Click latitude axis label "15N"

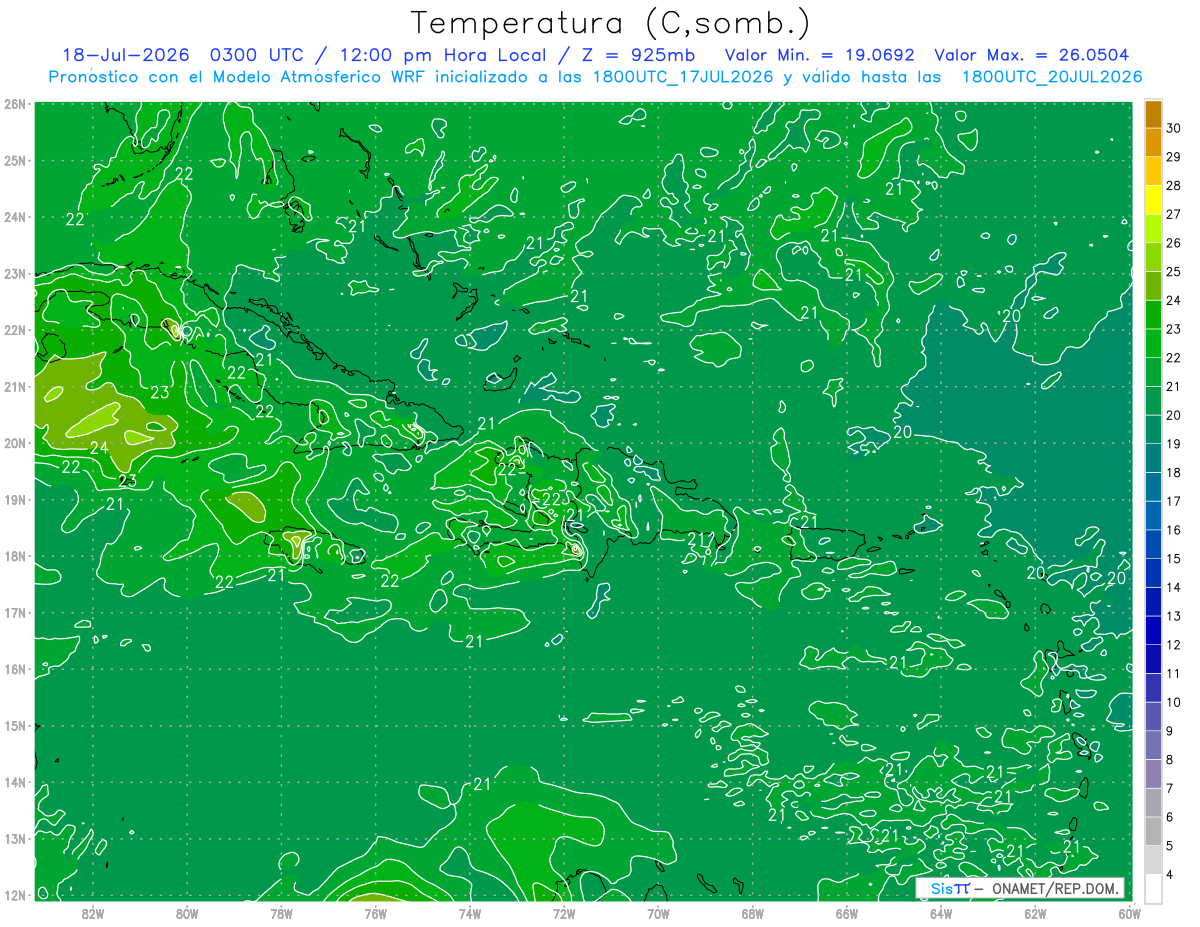[x=15, y=726]
